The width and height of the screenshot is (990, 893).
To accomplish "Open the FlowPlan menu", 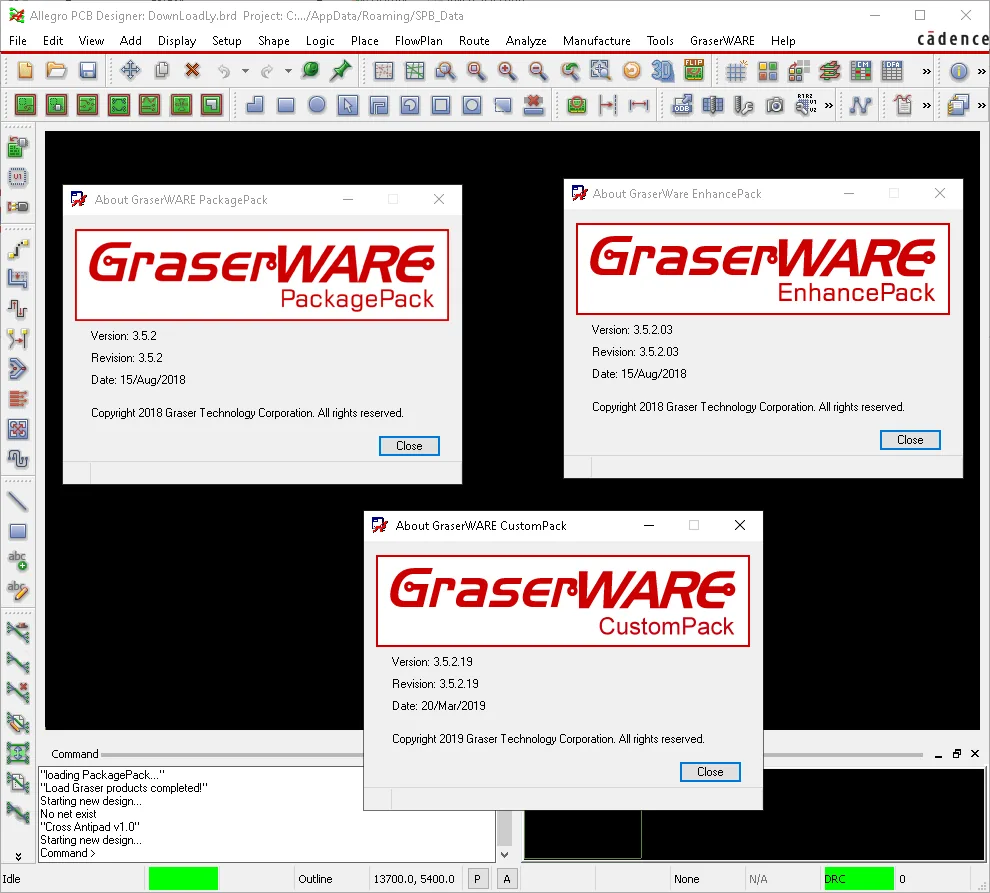I will click(419, 40).
